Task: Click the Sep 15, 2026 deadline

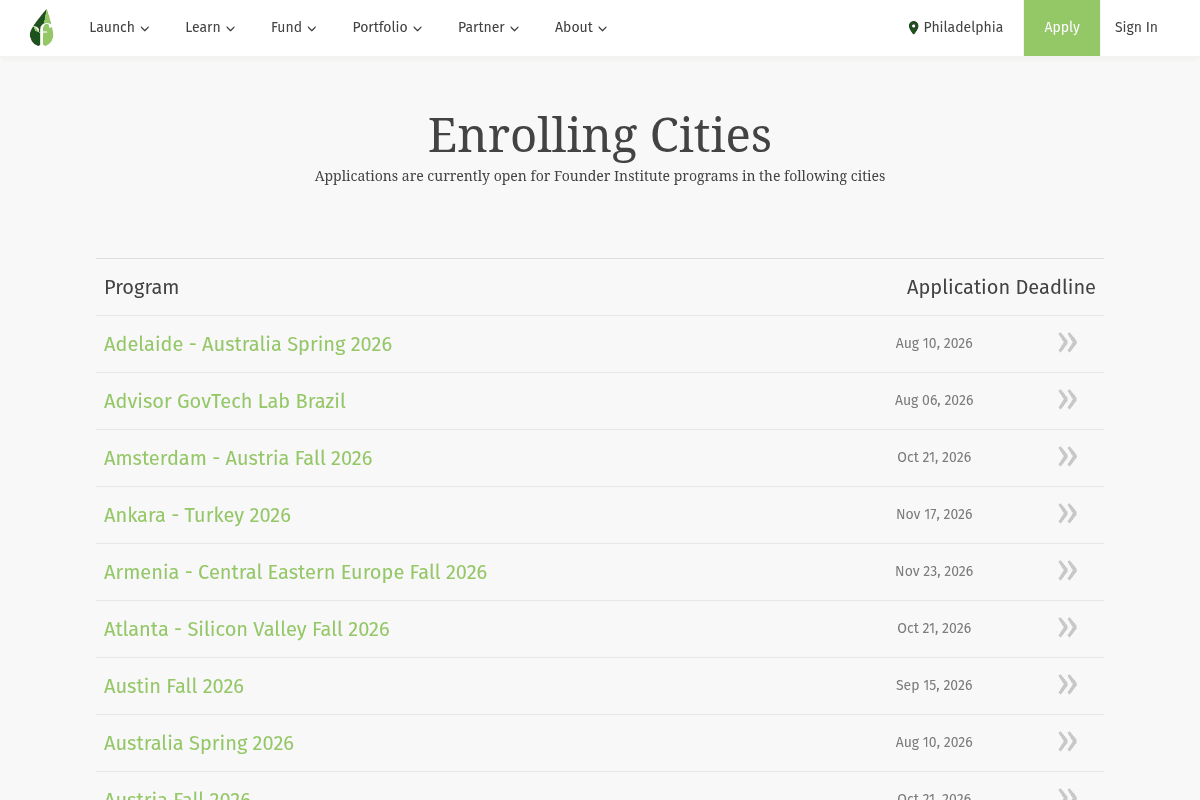Action: click(934, 685)
